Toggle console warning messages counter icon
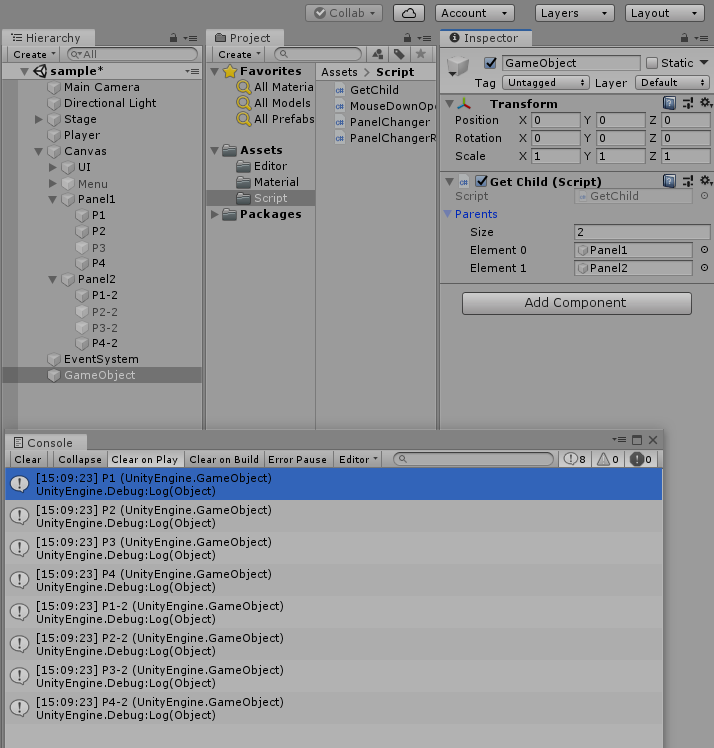The image size is (714, 748). pos(610,459)
